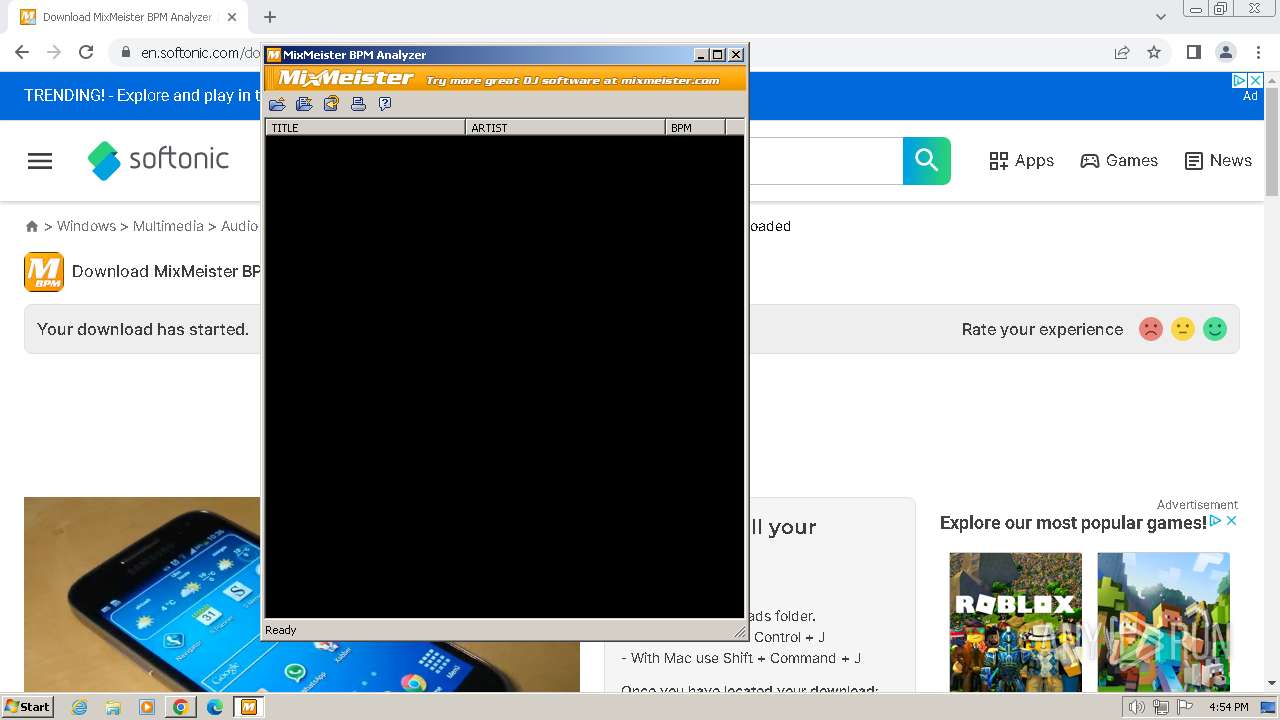Share this page from Chrome address bar

pyautogui.click(x=1122, y=52)
